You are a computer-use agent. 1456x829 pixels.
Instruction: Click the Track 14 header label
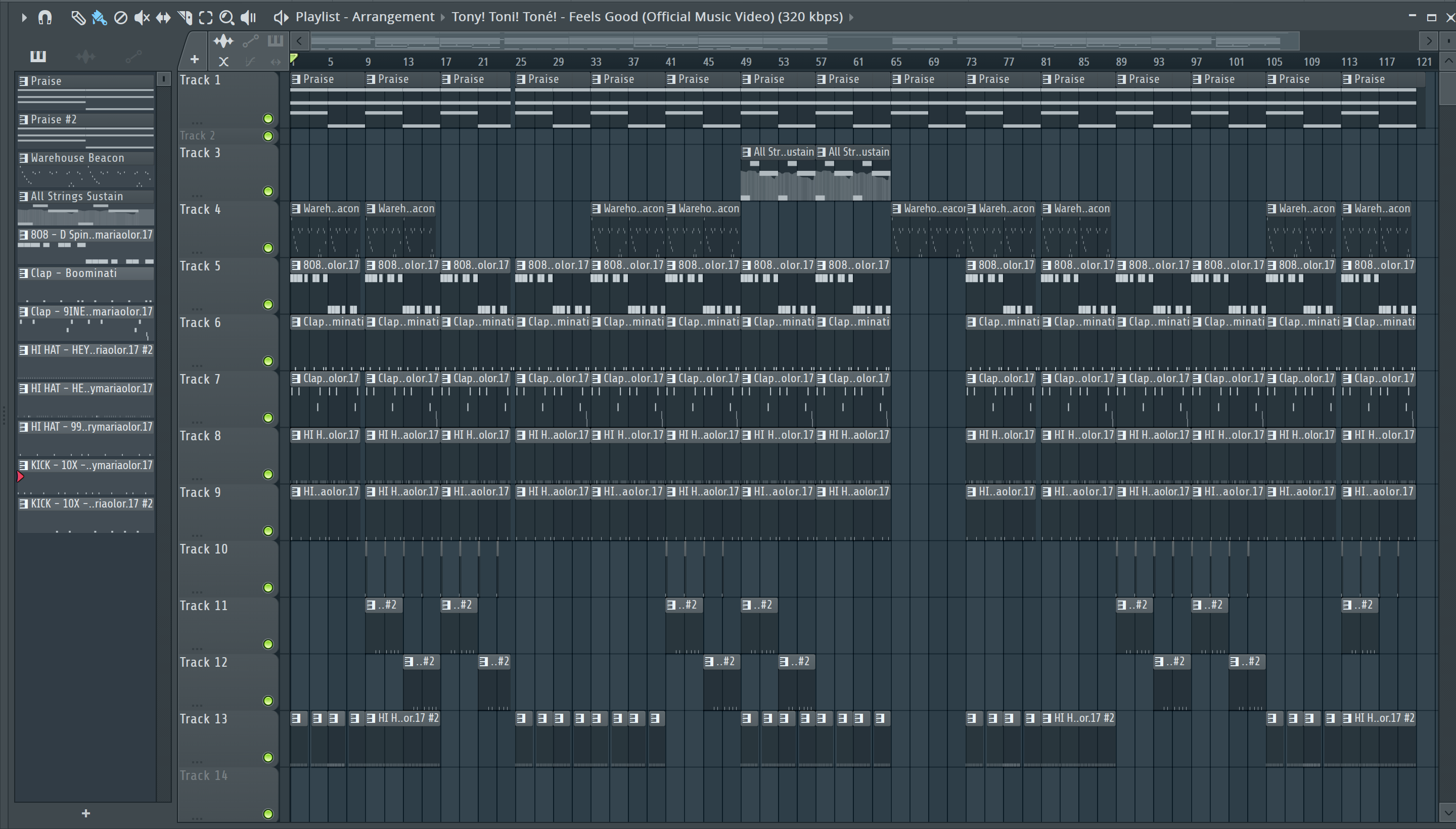tap(203, 775)
